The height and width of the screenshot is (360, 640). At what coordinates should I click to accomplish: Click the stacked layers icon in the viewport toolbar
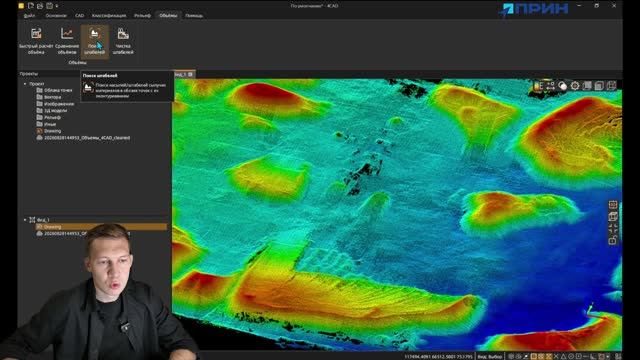tap(587, 86)
